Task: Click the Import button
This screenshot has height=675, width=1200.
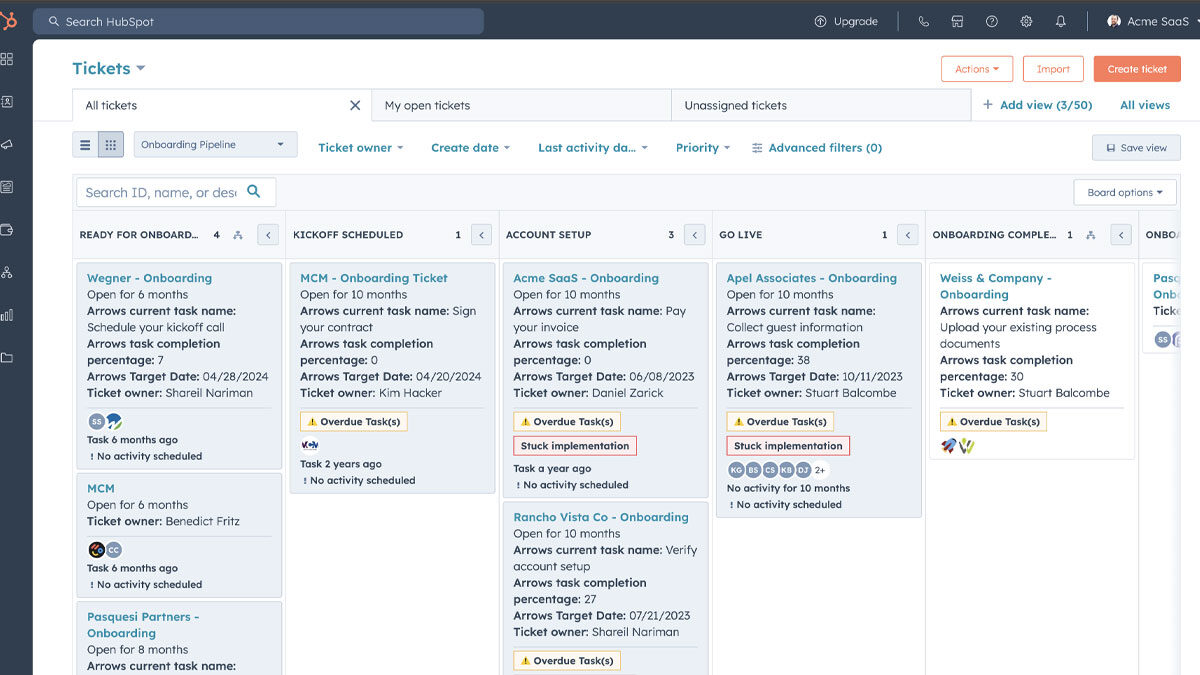Action: [1053, 69]
